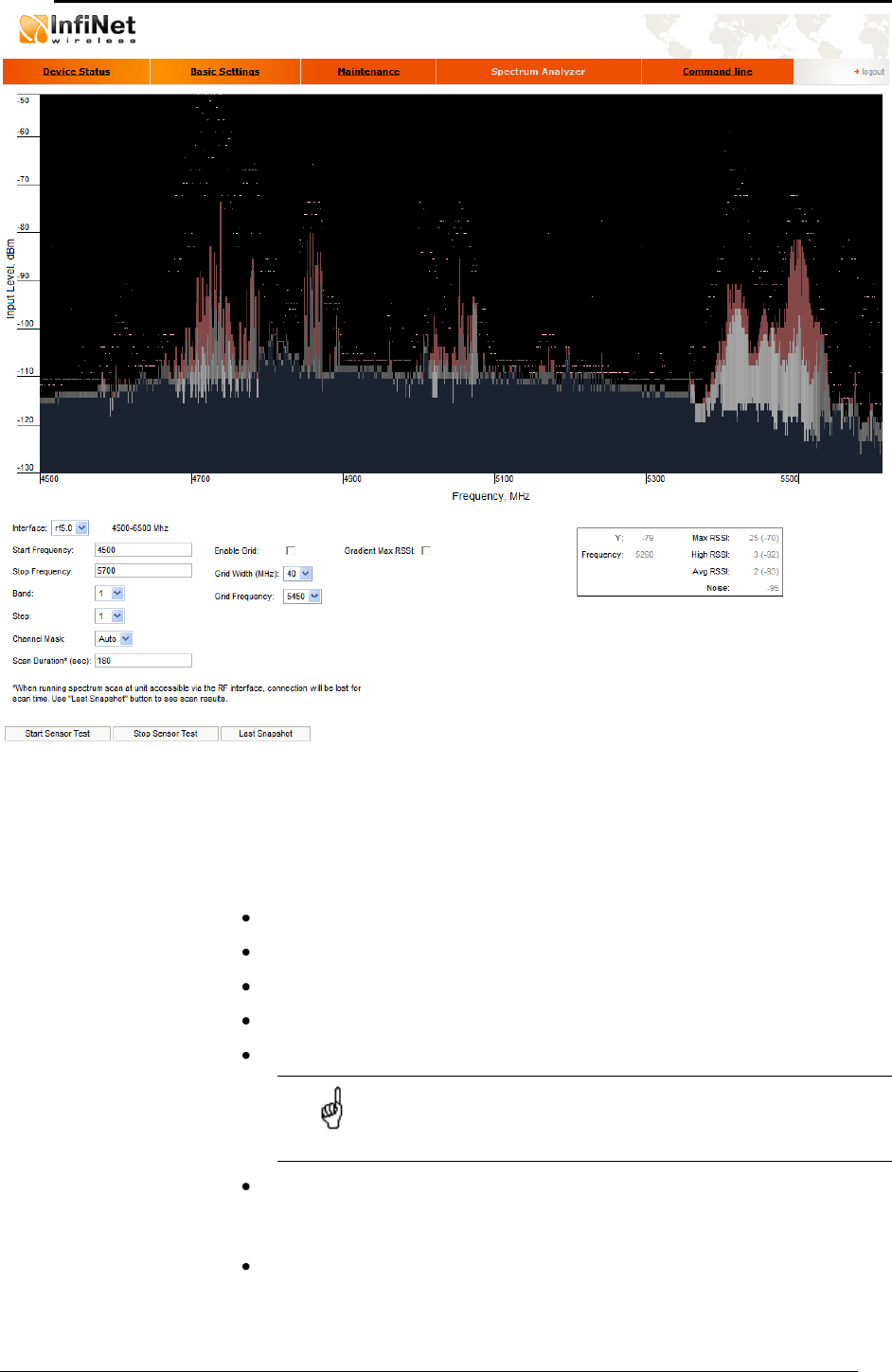Expand the Band dropdown

110,594
